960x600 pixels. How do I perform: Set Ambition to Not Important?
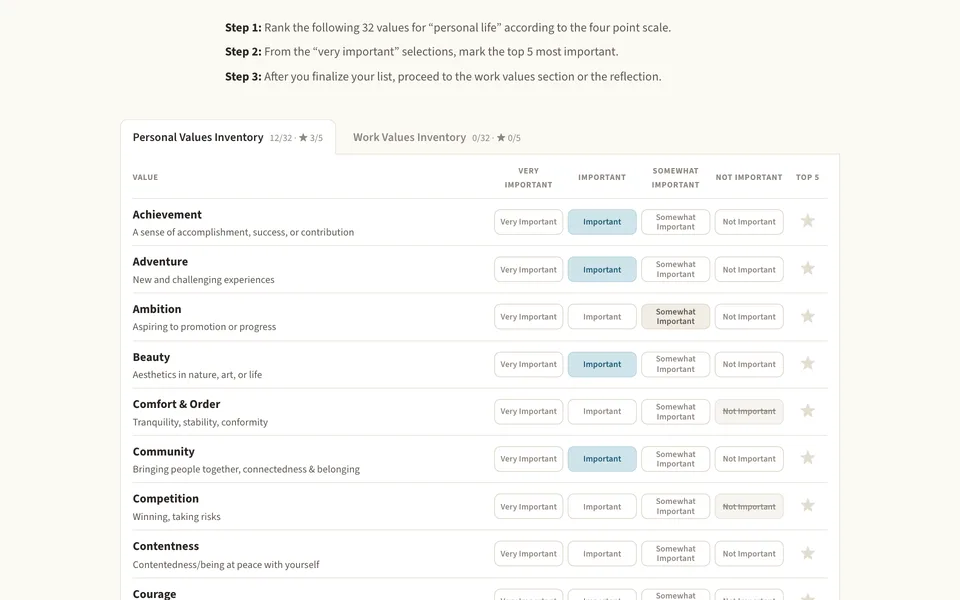point(749,317)
